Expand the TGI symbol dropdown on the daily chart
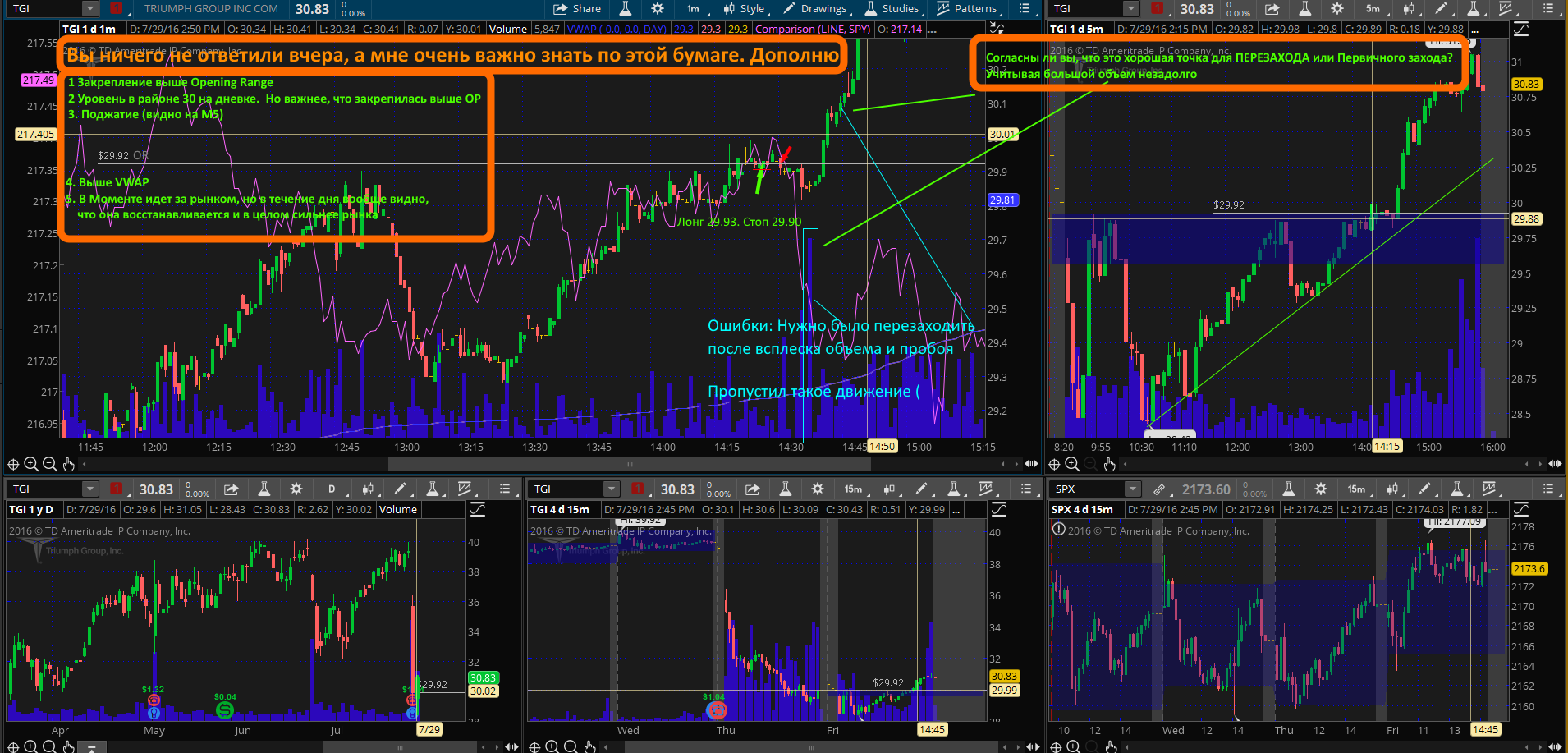This screenshot has height=753, width=1568. 89,489
